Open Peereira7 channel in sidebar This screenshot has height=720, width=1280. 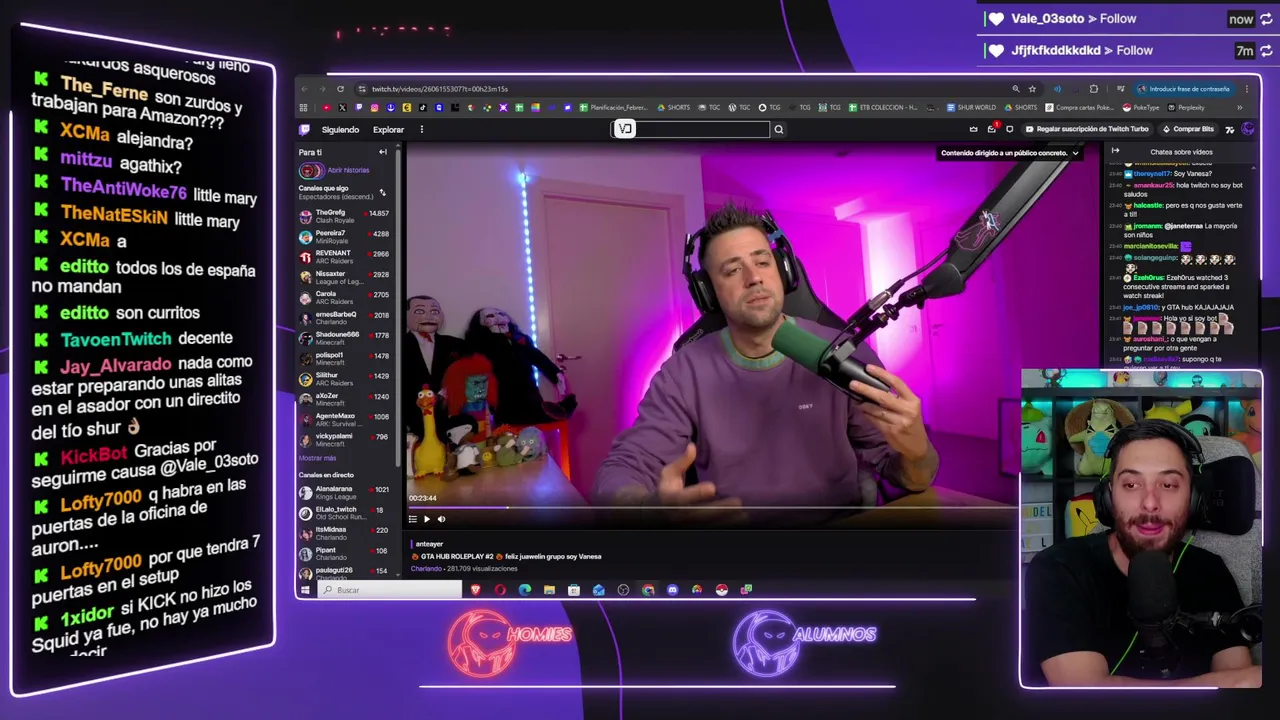tap(345, 237)
